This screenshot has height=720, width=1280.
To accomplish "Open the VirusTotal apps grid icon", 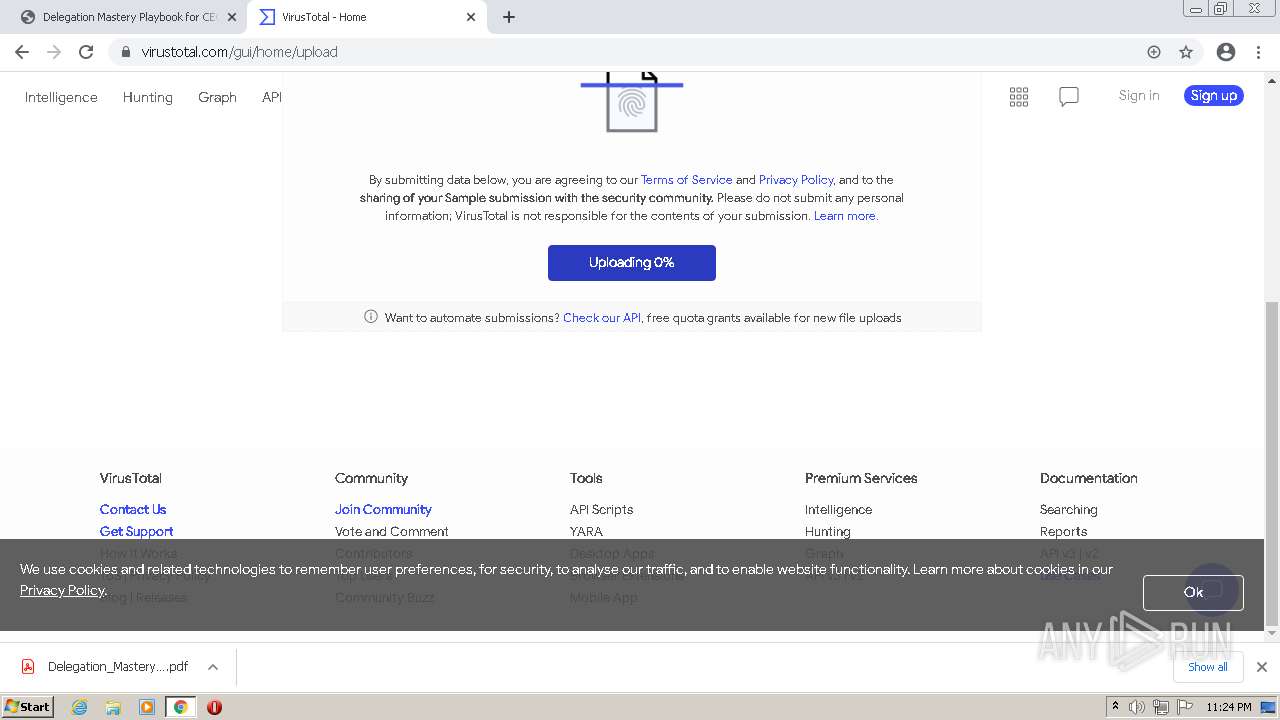I will point(1019,97).
